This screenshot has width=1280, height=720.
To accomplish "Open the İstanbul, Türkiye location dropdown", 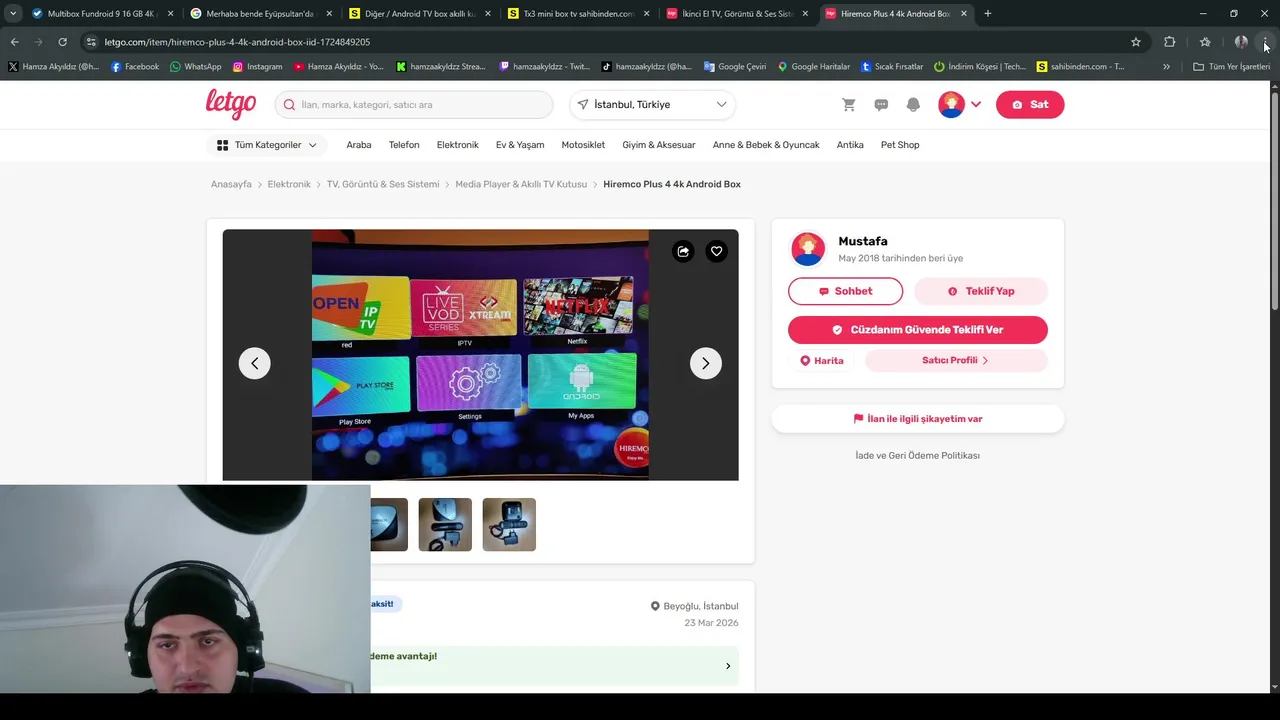I will pyautogui.click(x=652, y=105).
